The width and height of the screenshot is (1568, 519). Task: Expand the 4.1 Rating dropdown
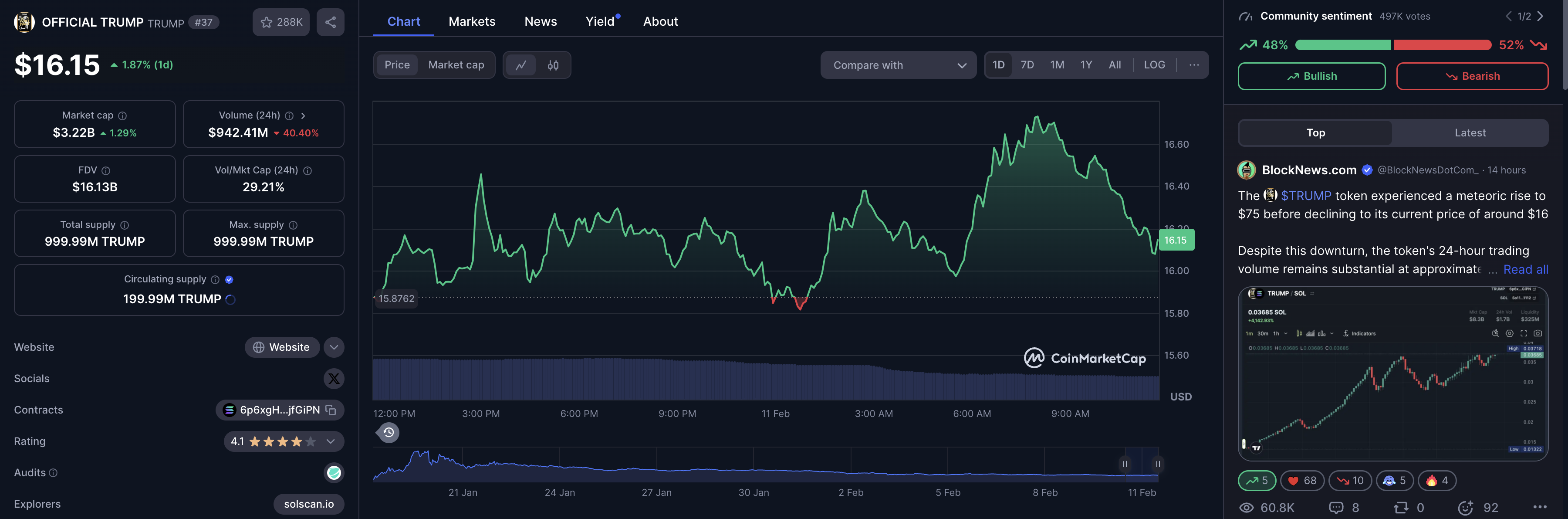pos(284,441)
